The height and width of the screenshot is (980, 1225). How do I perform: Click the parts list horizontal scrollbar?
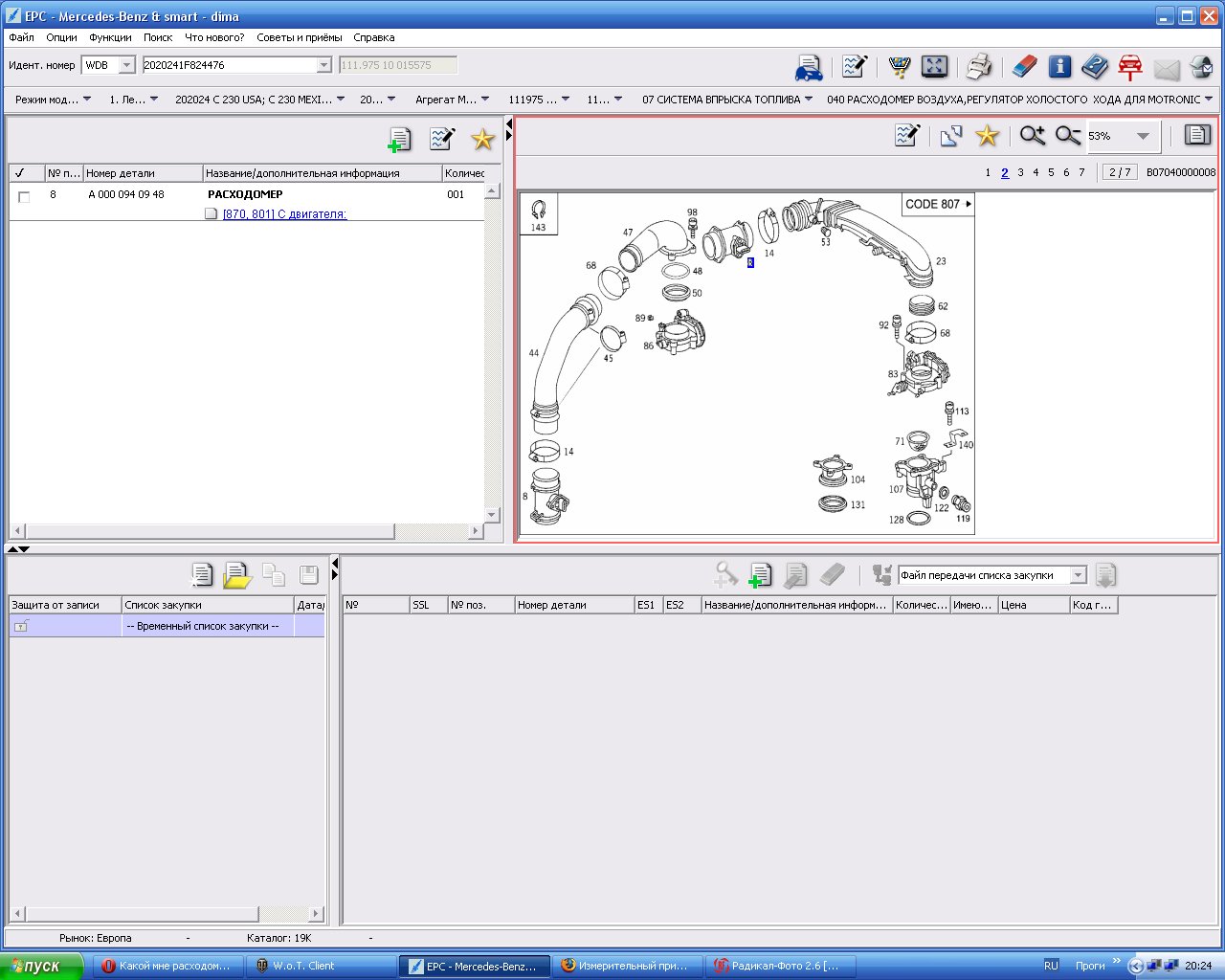[x=249, y=530]
